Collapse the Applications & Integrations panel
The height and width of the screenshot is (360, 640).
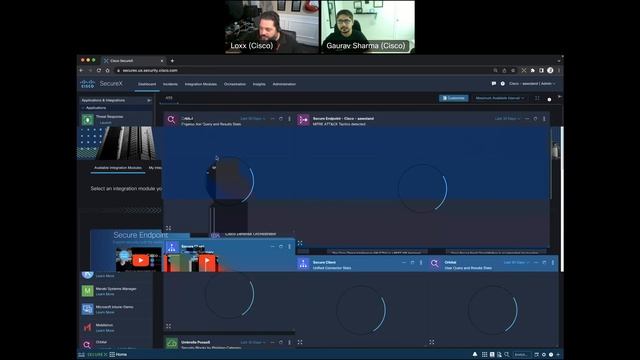[x=149, y=100]
